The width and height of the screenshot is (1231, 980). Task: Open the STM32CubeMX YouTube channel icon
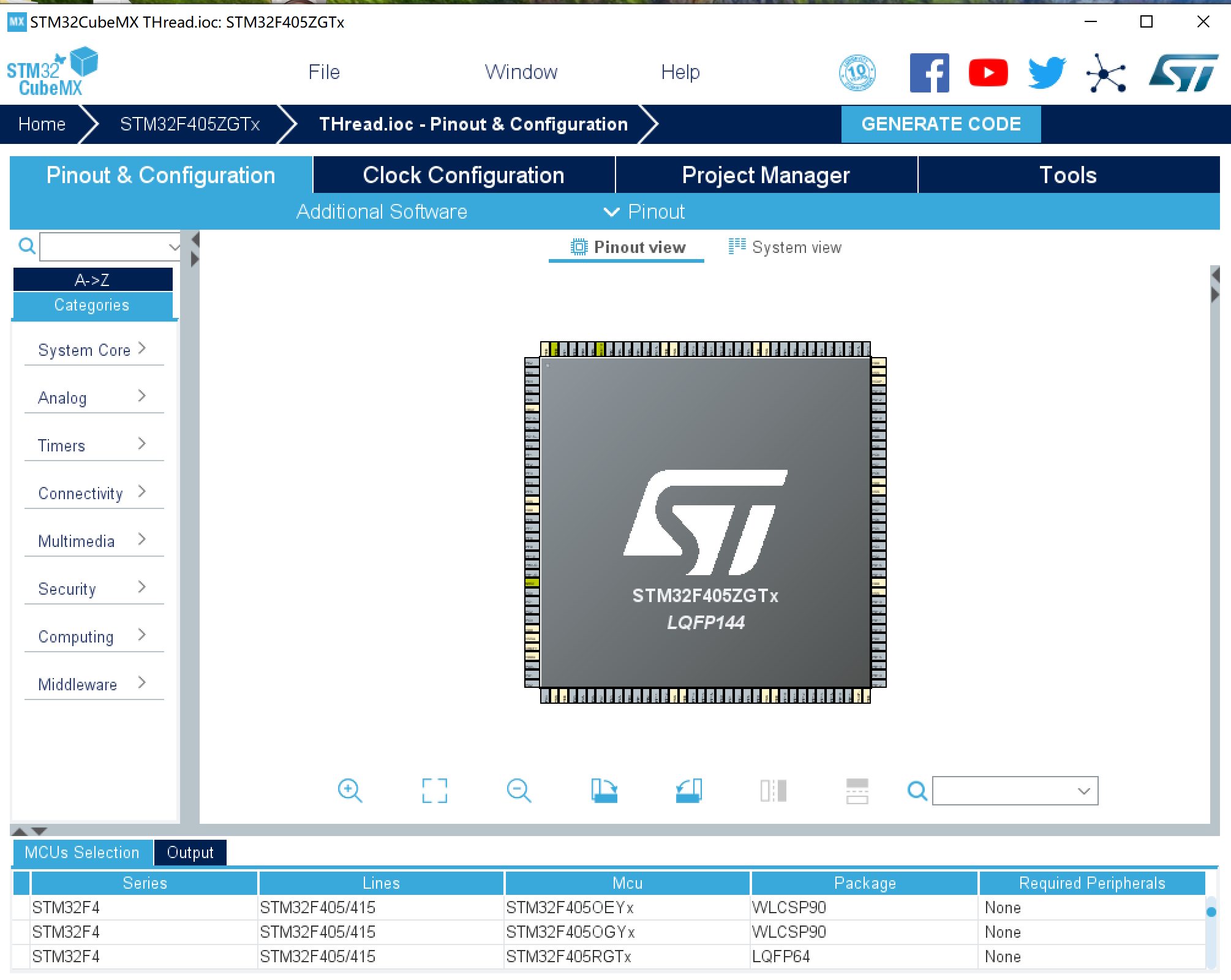(x=987, y=72)
